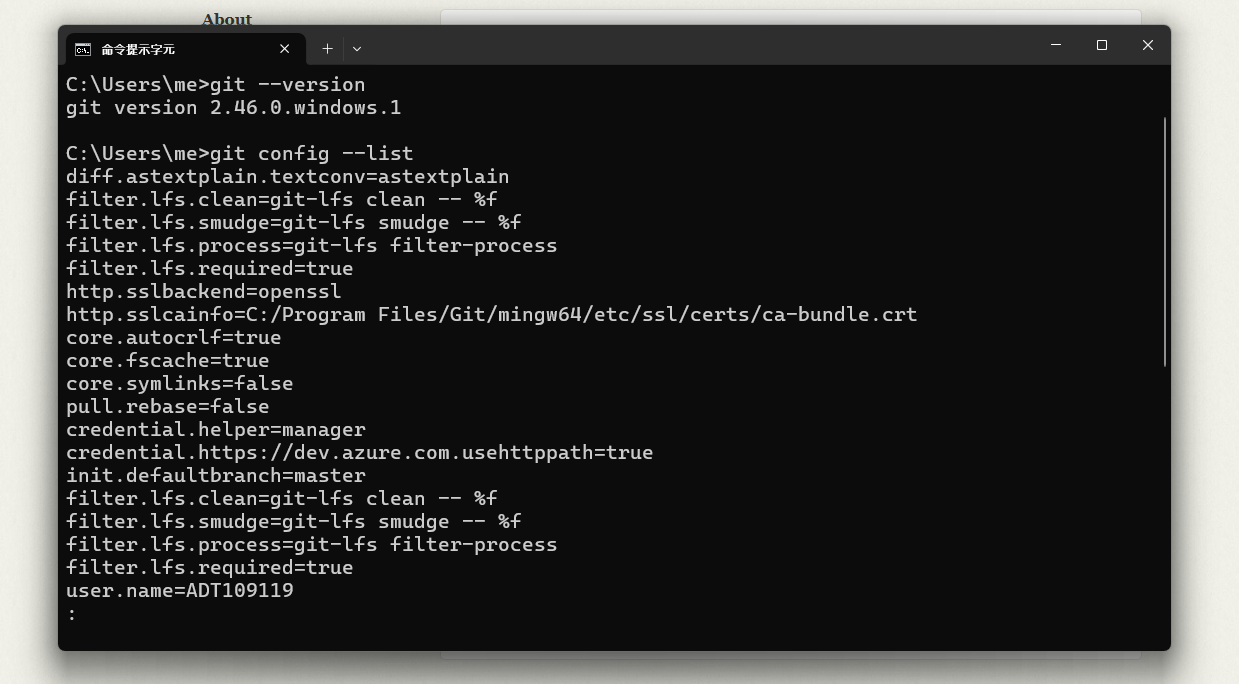Click the terminal vertical scrollbar thumb
The image size is (1239, 684).
[x=1165, y=242]
